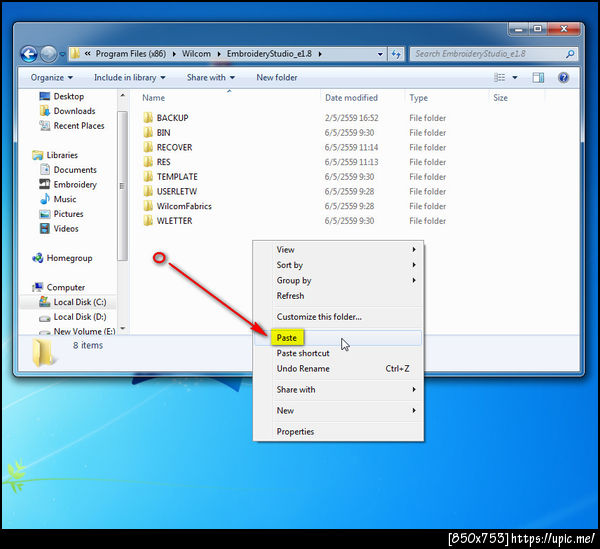
Task: Expand the arrow after Wilcom breadcrumb
Action: (x=219, y=54)
